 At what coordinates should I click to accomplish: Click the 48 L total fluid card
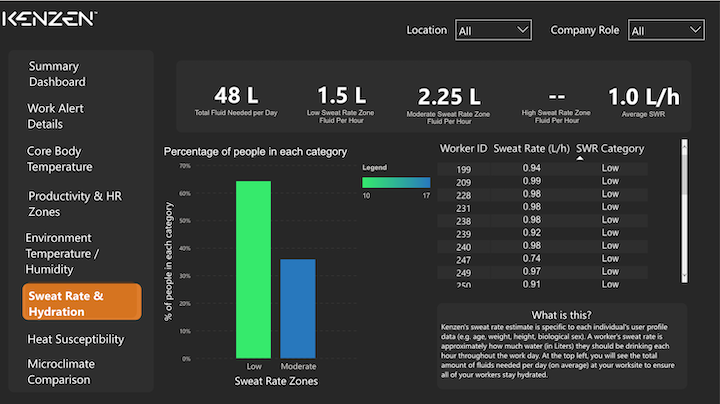coord(236,102)
